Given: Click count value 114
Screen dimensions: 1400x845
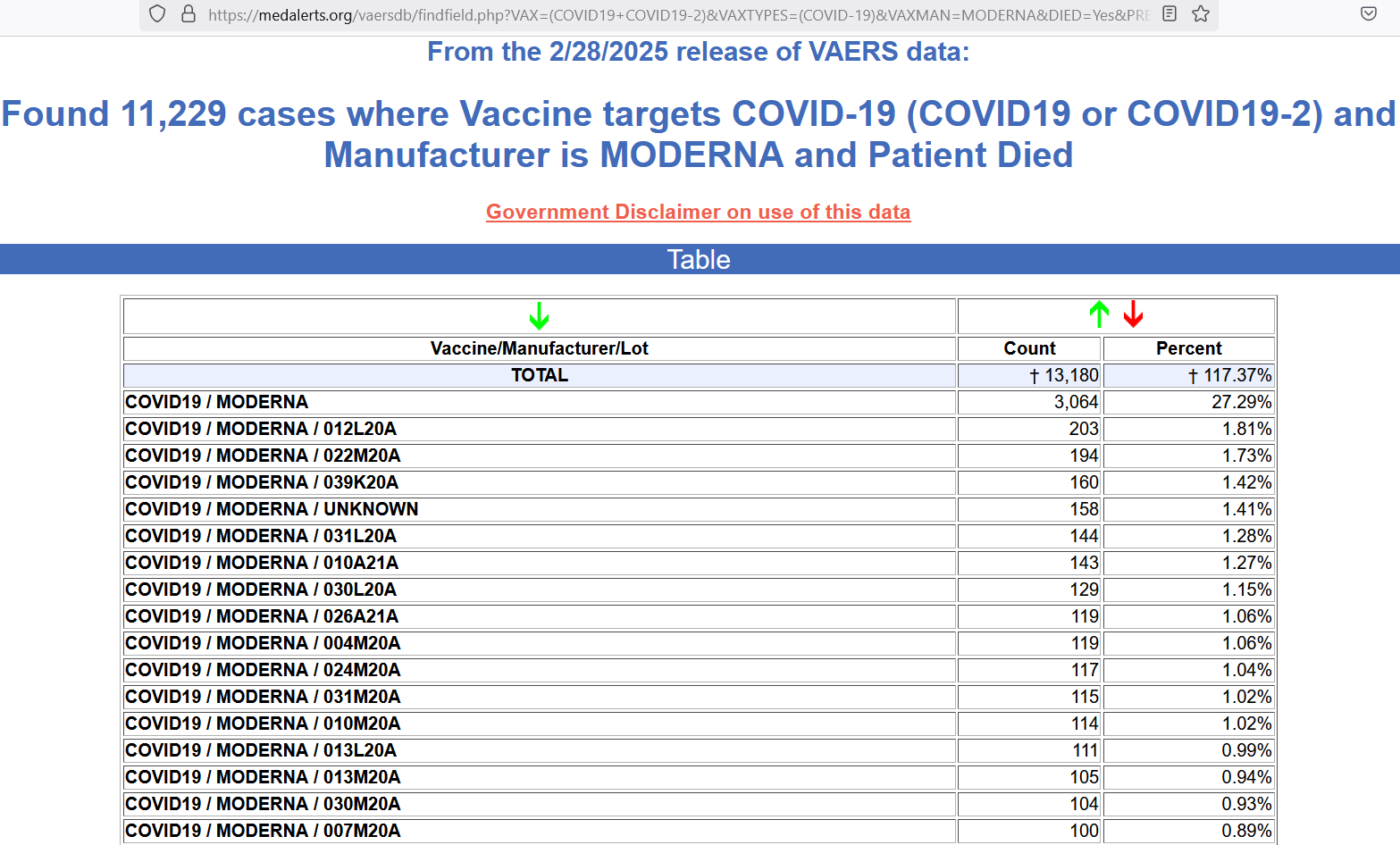Looking at the screenshot, I should pyautogui.click(x=1085, y=724).
